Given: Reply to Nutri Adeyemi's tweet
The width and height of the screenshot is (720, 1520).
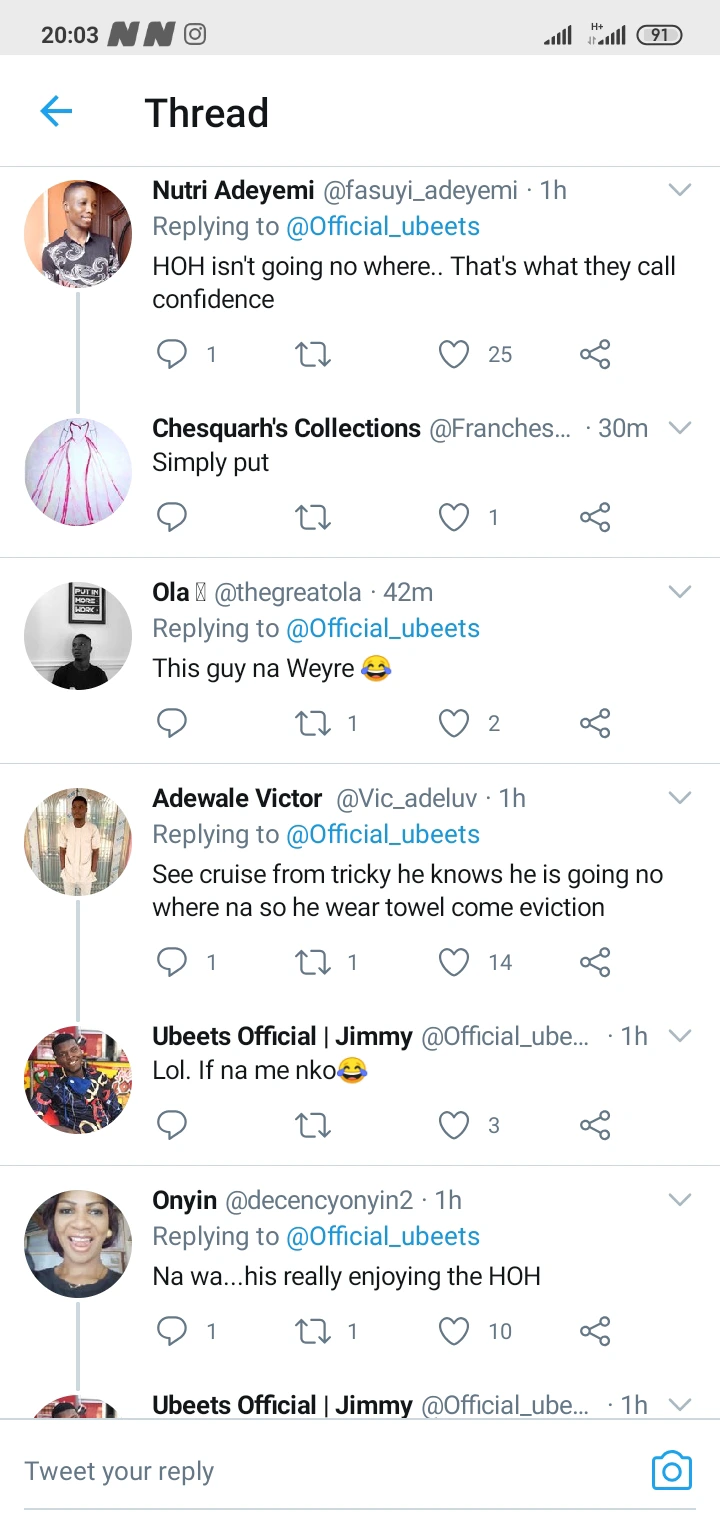Looking at the screenshot, I should pos(172,354).
